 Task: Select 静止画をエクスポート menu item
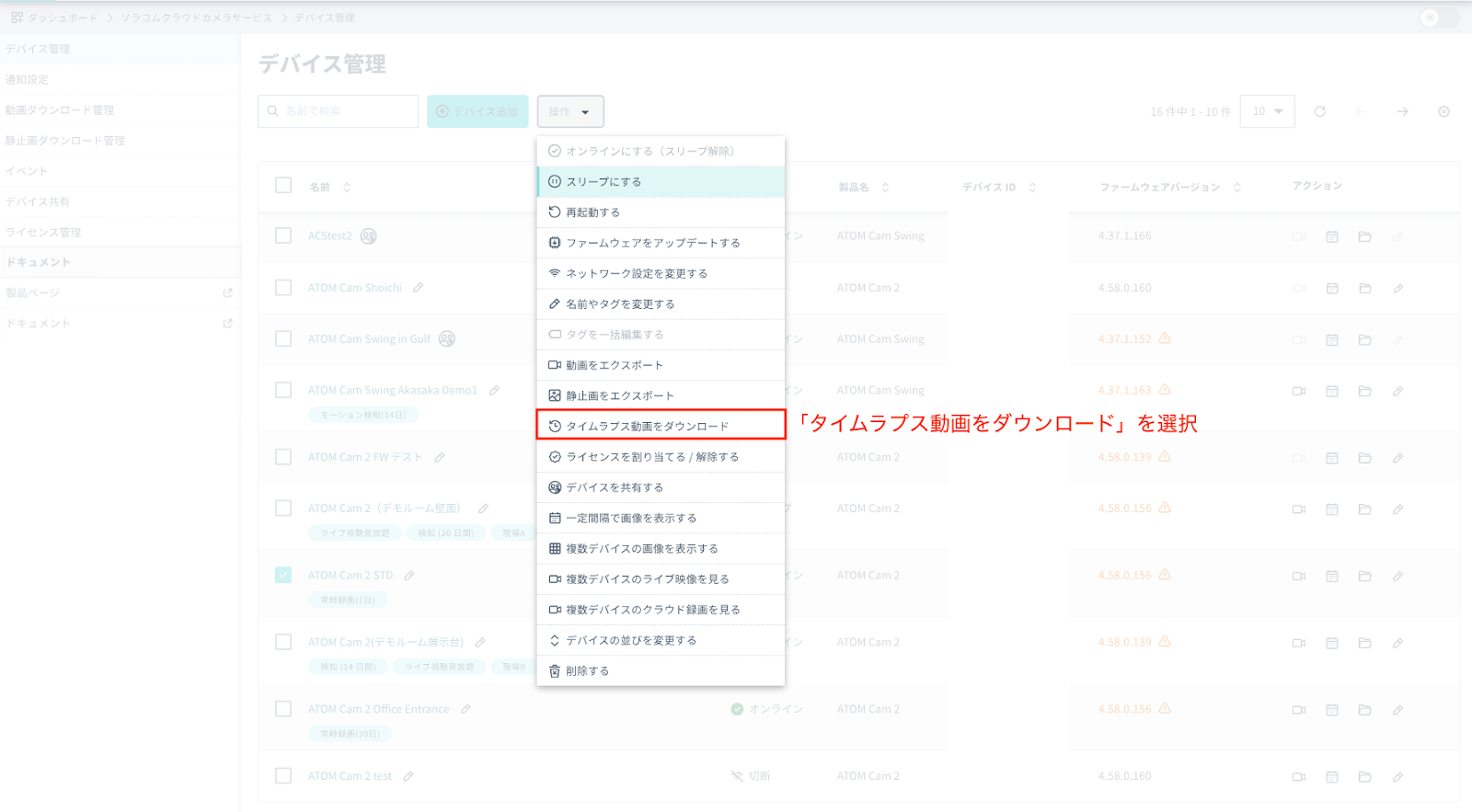pyautogui.click(x=661, y=395)
